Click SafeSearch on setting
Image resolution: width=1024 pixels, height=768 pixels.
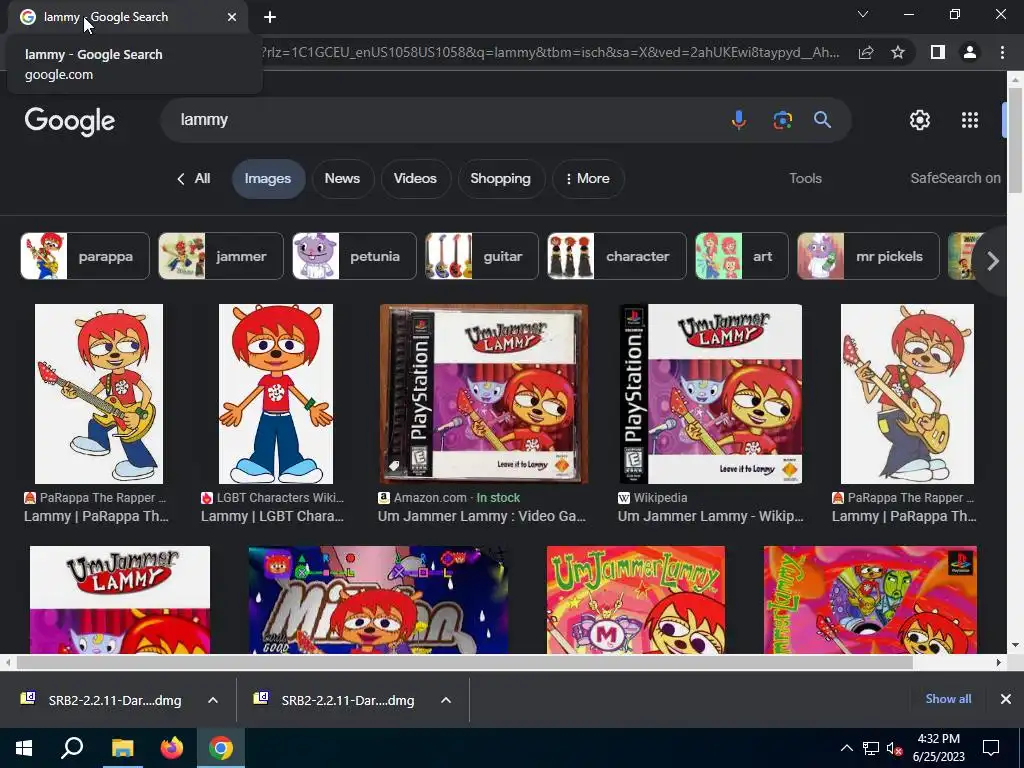pyautogui.click(x=955, y=178)
